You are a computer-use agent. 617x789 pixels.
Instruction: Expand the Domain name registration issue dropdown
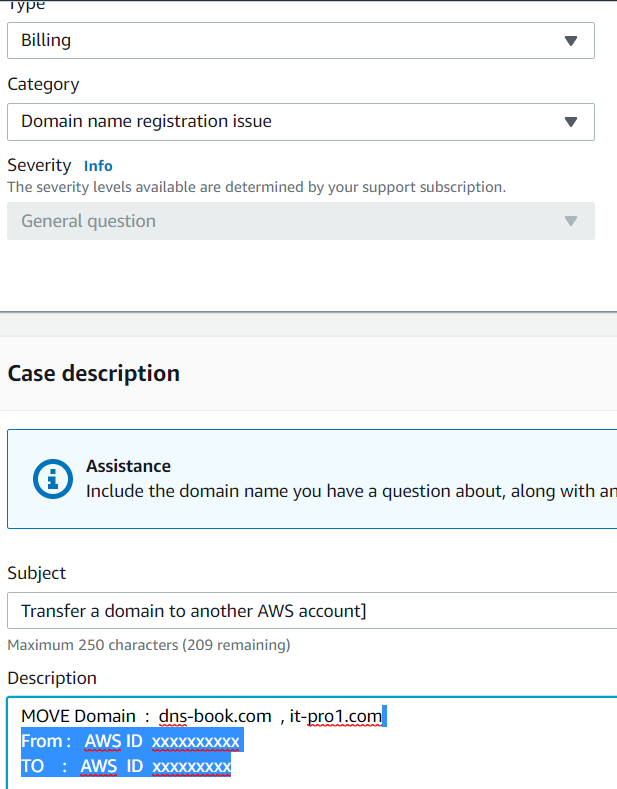(x=300, y=122)
